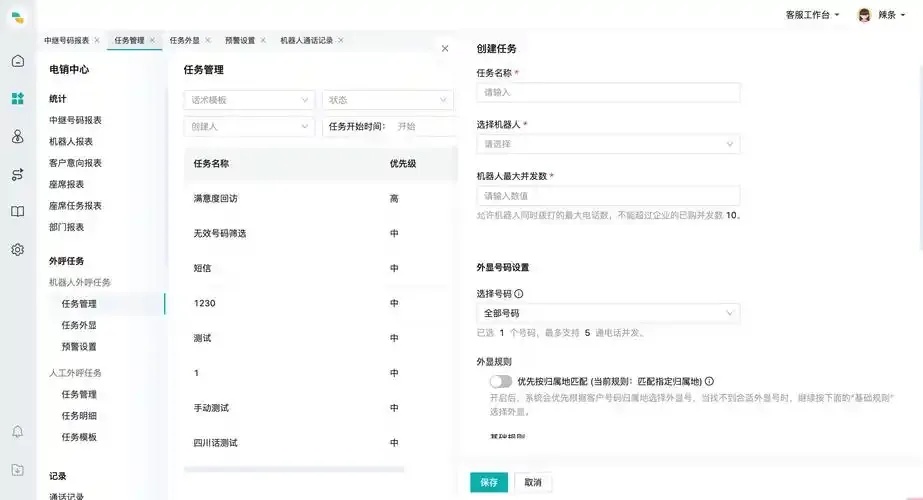The image size is (923, 500).
Task: Focus the 任务名称 input field
Action: click(608, 92)
